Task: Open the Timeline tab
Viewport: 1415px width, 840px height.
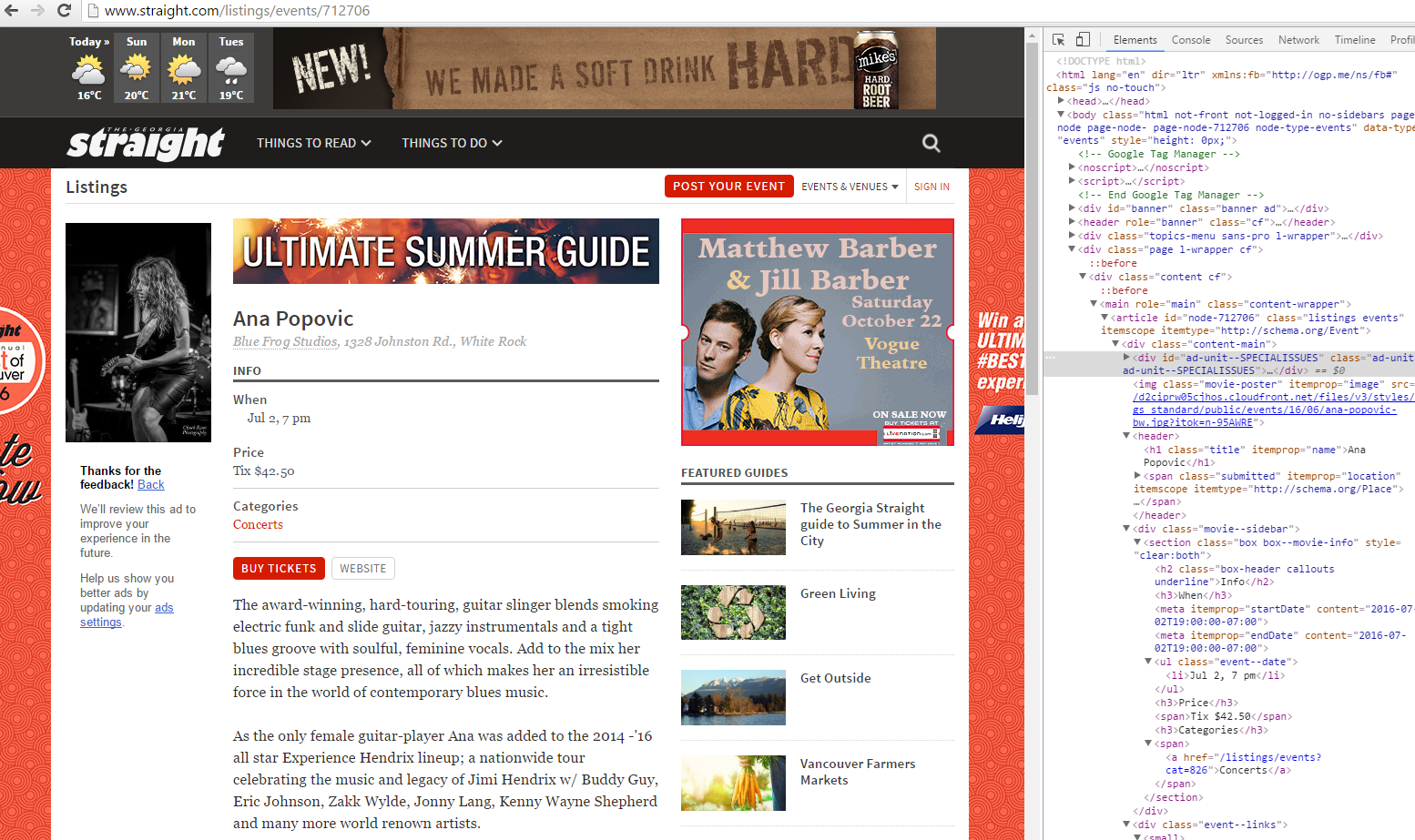Action: coord(1355,40)
